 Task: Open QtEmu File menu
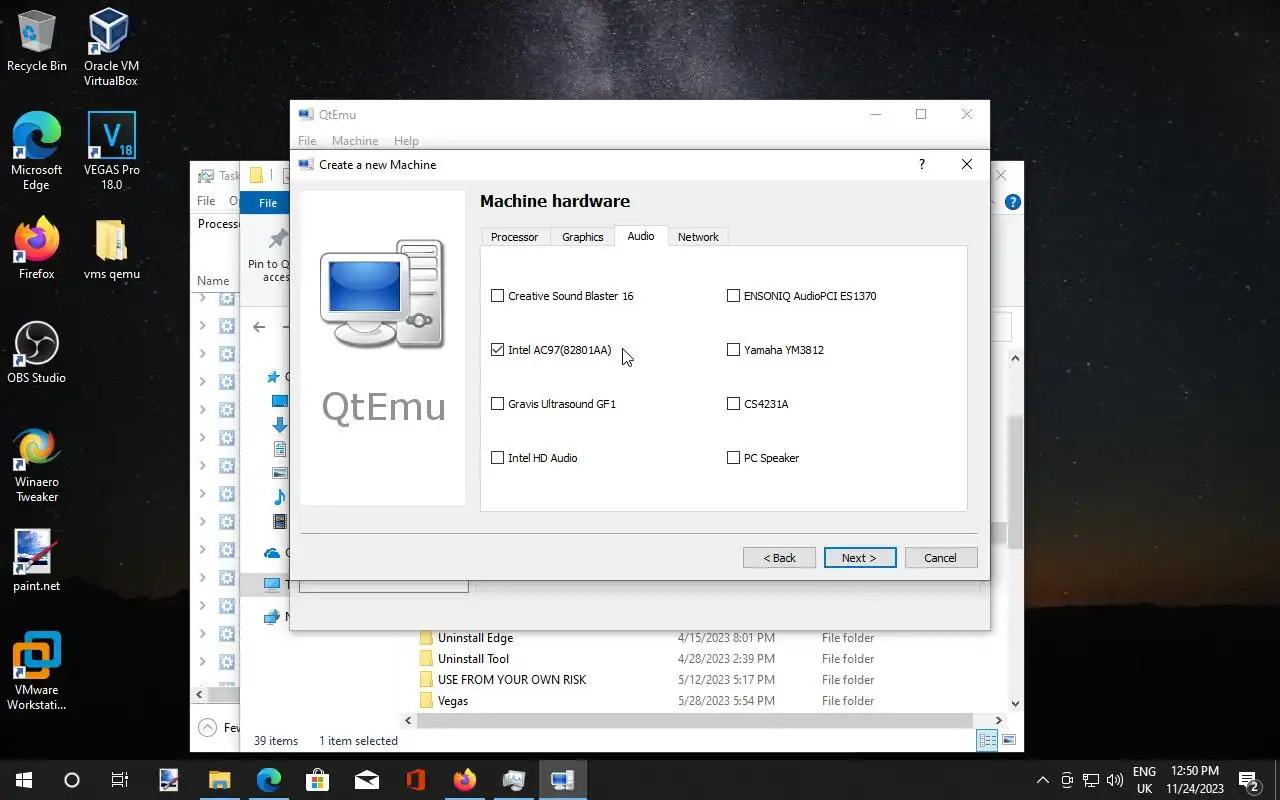pos(307,141)
